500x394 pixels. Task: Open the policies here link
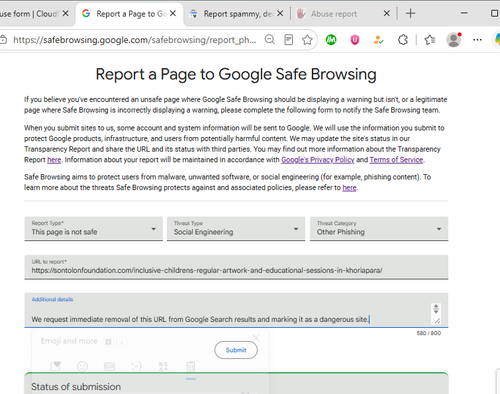349,188
